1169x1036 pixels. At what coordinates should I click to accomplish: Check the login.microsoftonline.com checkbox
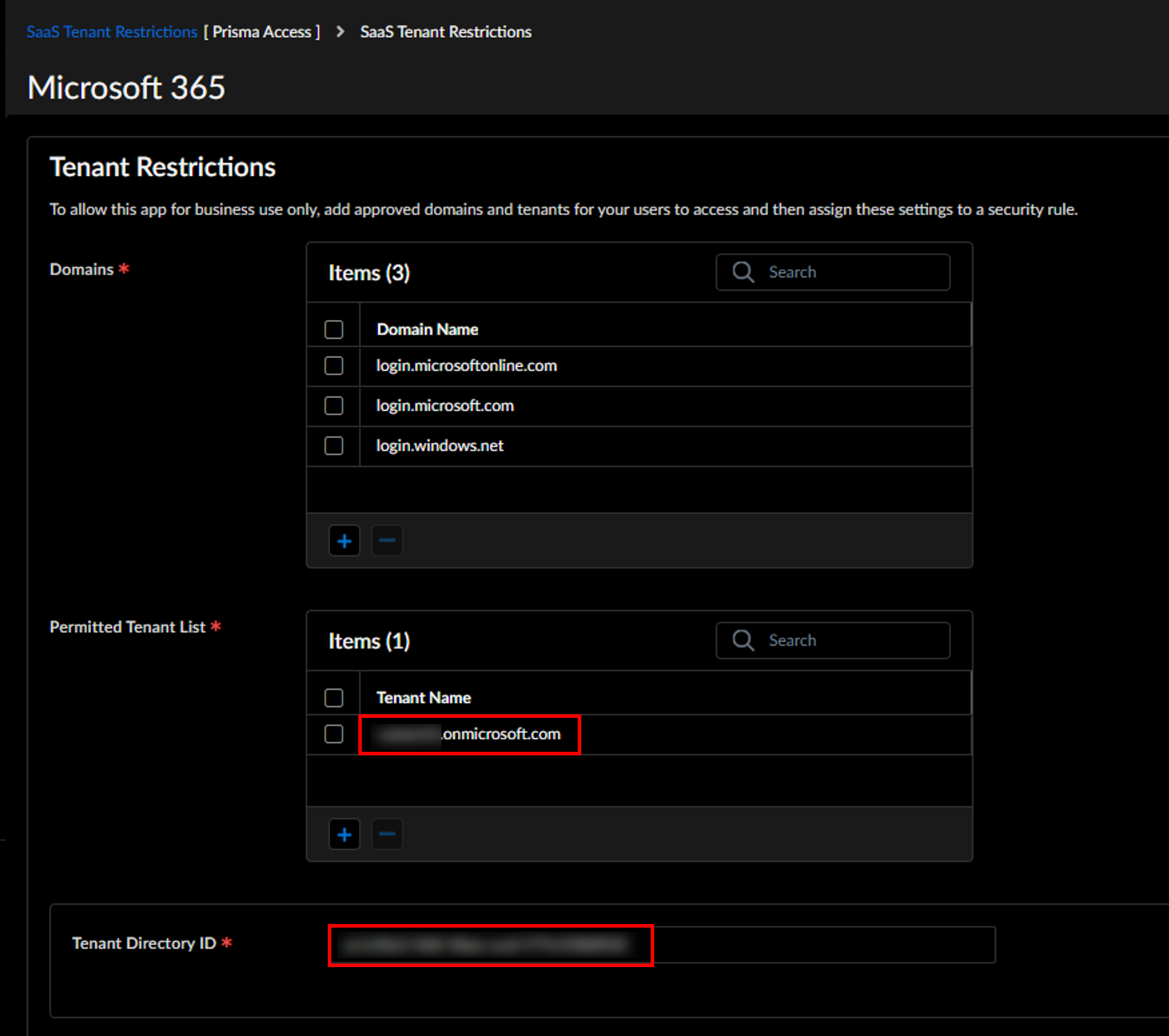coord(333,366)
